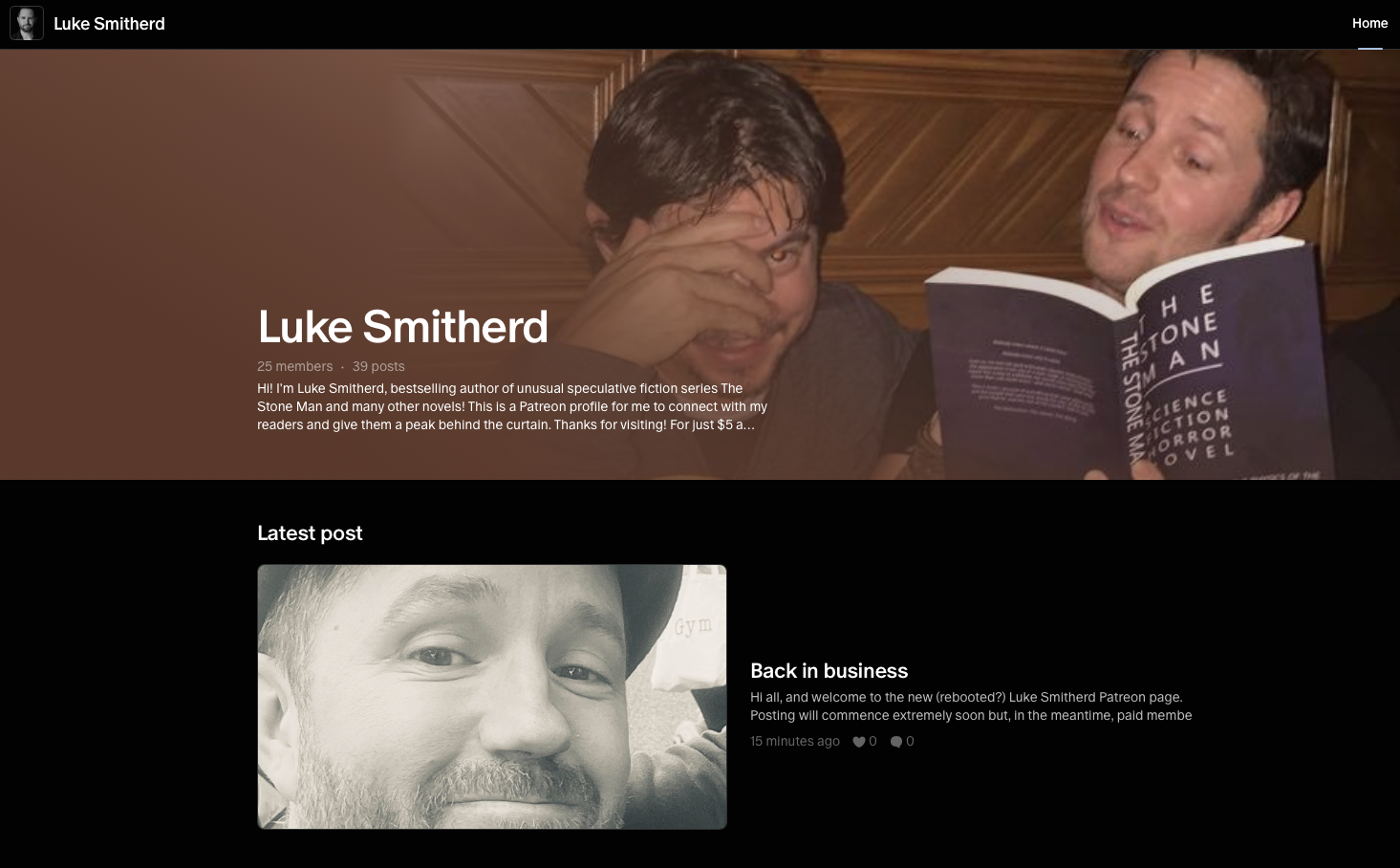The width and height of the screenshot is (1400, 868).
Task: Click the comment count next to bubble
Action: (910, 741)
